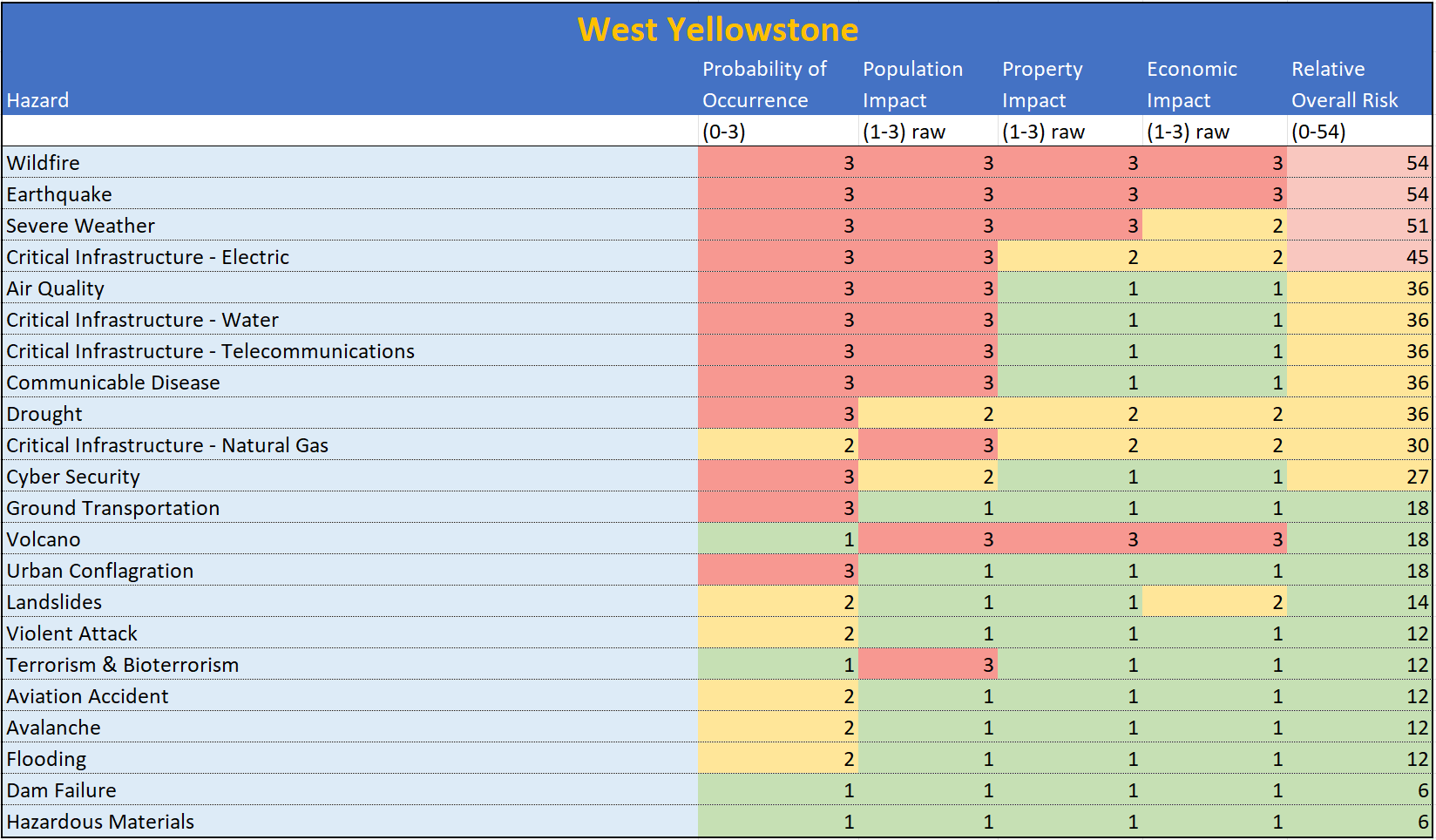Image resolution: width=1436 pixels, height=840 pixels.
Task: Click the Earthquake overall risk value 54
Action: (1416, 194)
